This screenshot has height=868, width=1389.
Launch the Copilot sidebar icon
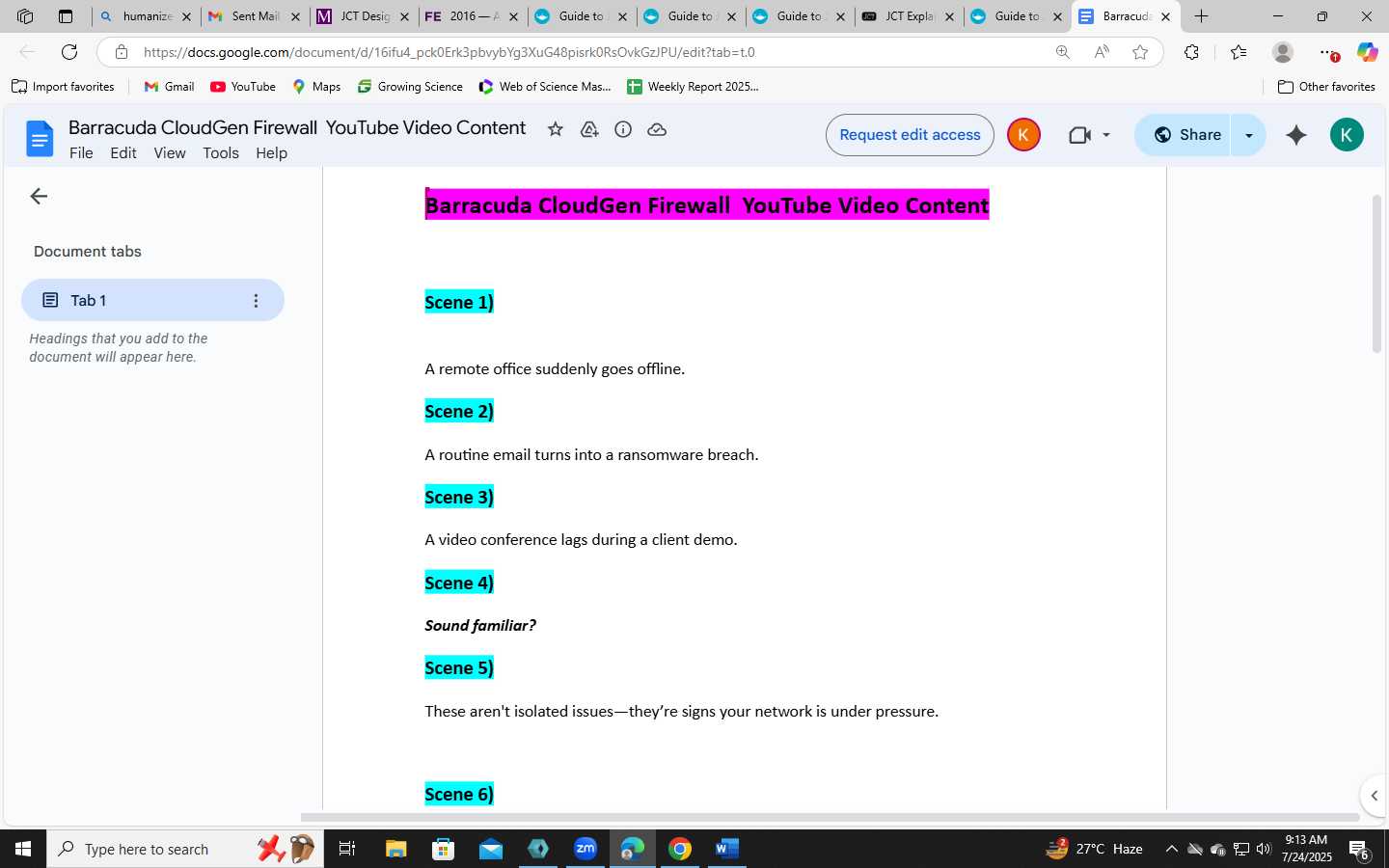pos(1367,52)
